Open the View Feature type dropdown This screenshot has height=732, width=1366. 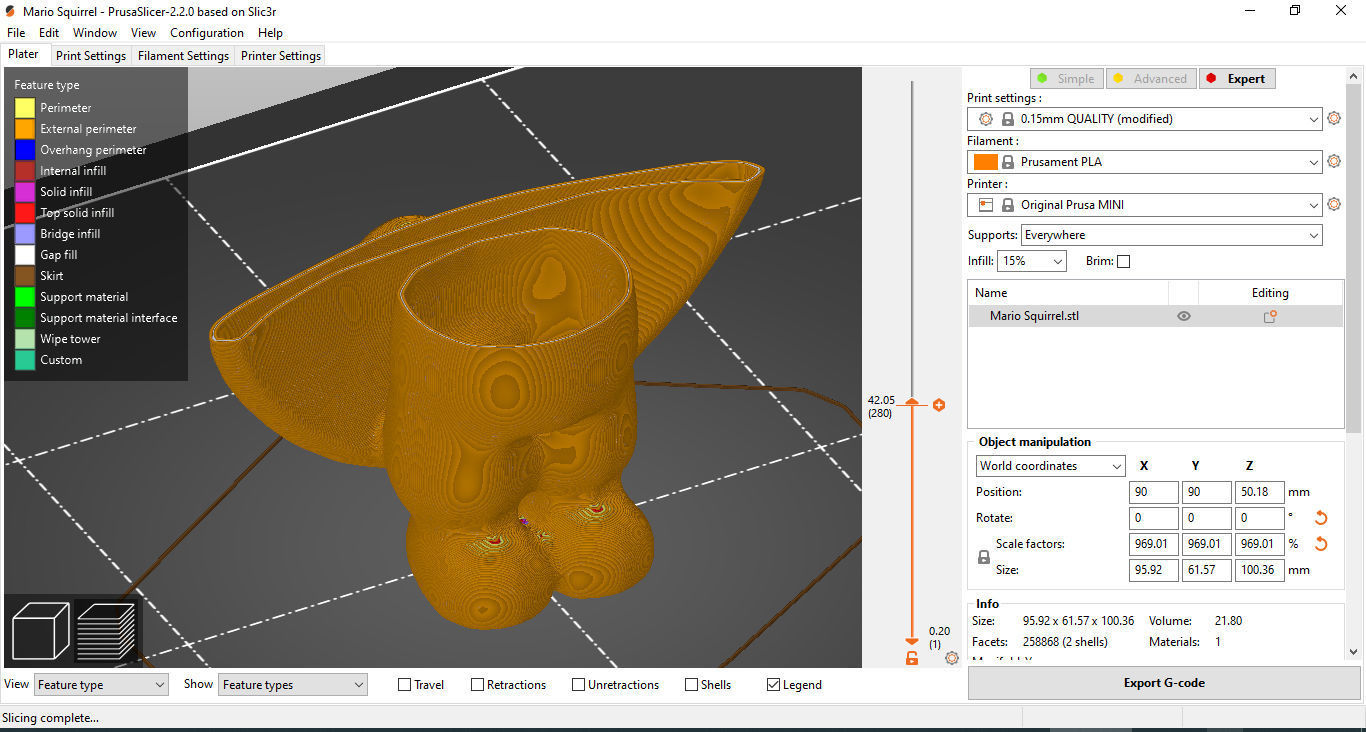pyautogui.click(x=101, y=685)
